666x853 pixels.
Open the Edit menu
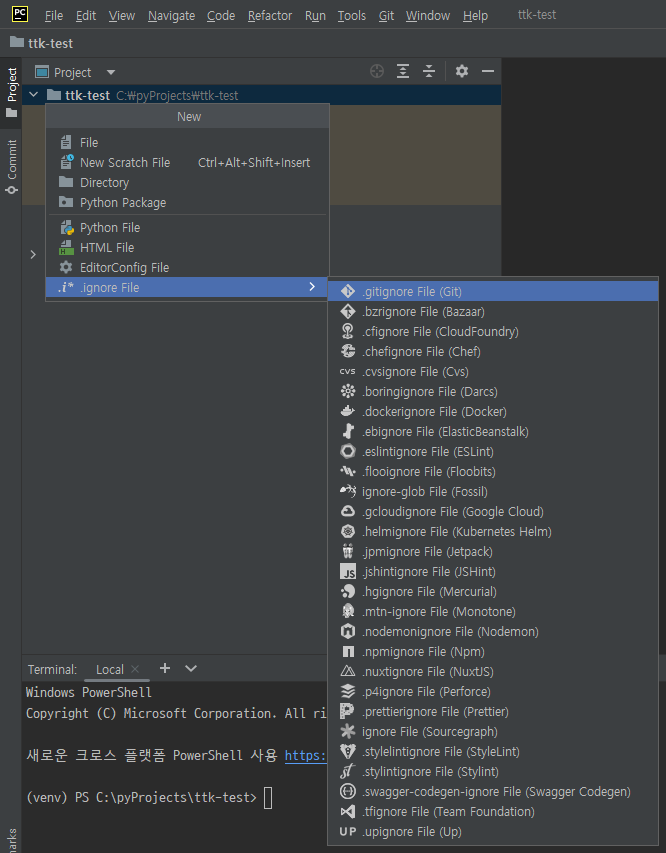(86, 16)
